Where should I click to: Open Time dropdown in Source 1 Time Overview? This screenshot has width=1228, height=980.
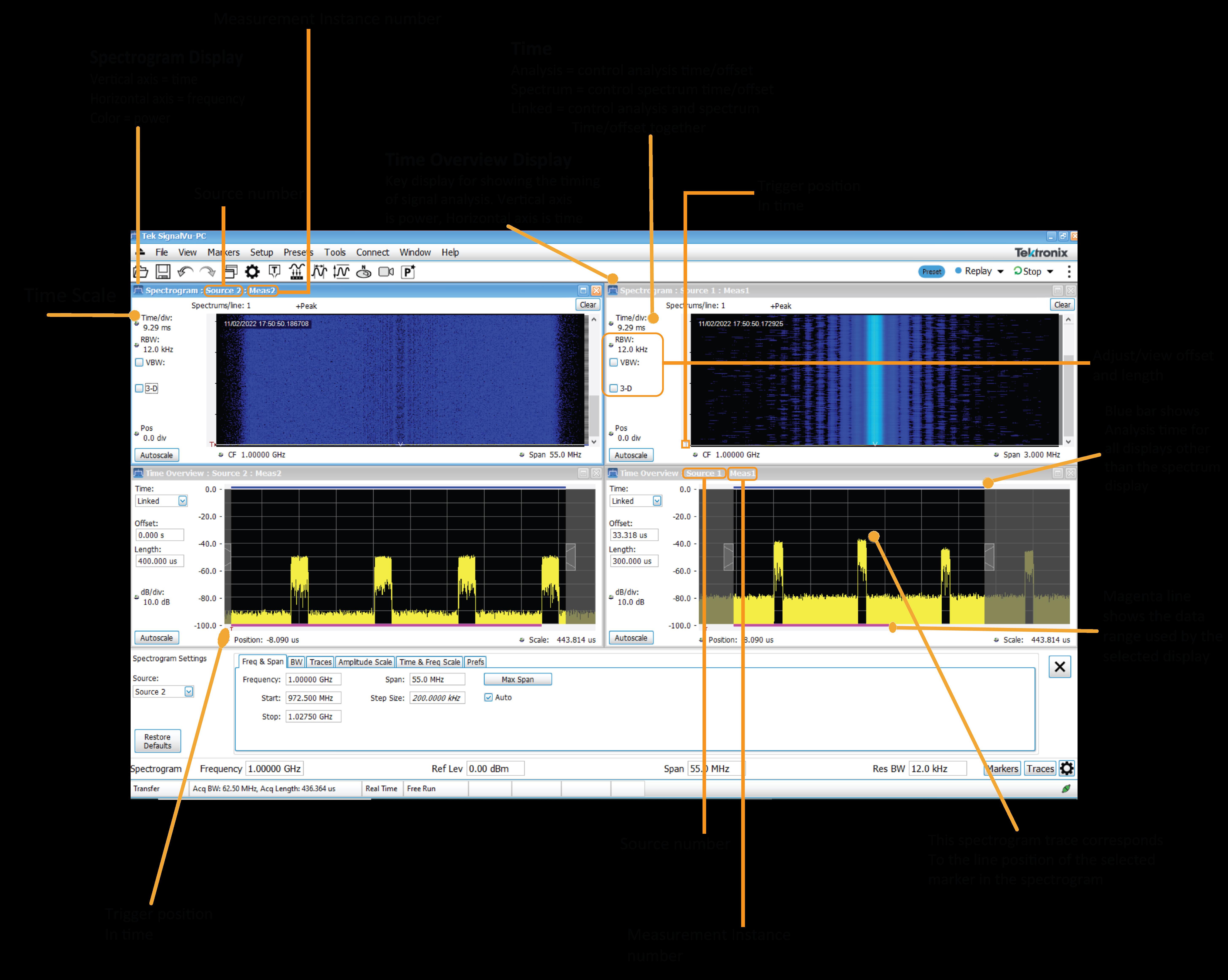coord(657,501)
